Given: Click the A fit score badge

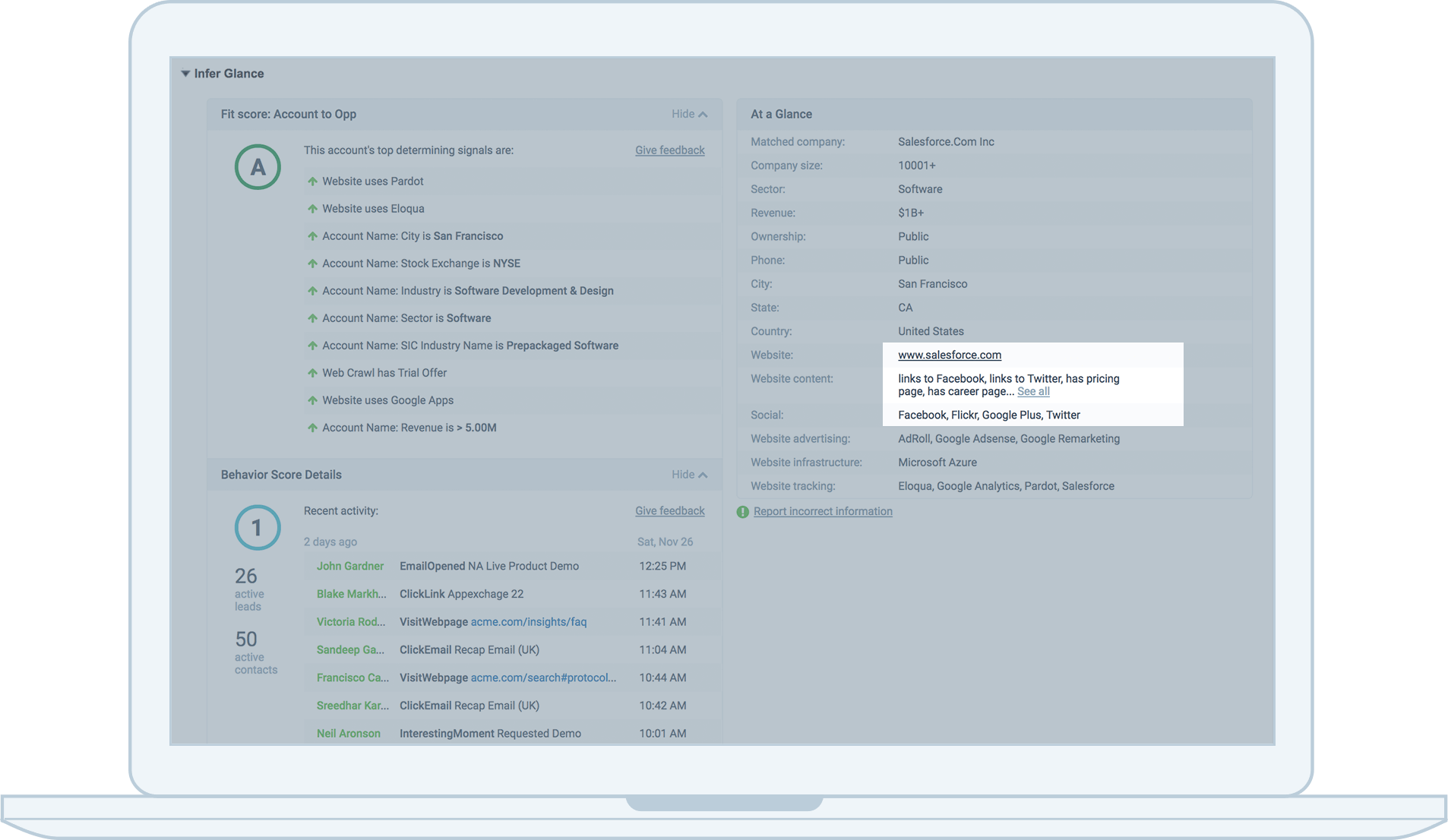Looking at the screenshot, I should [x=258, y=167].
